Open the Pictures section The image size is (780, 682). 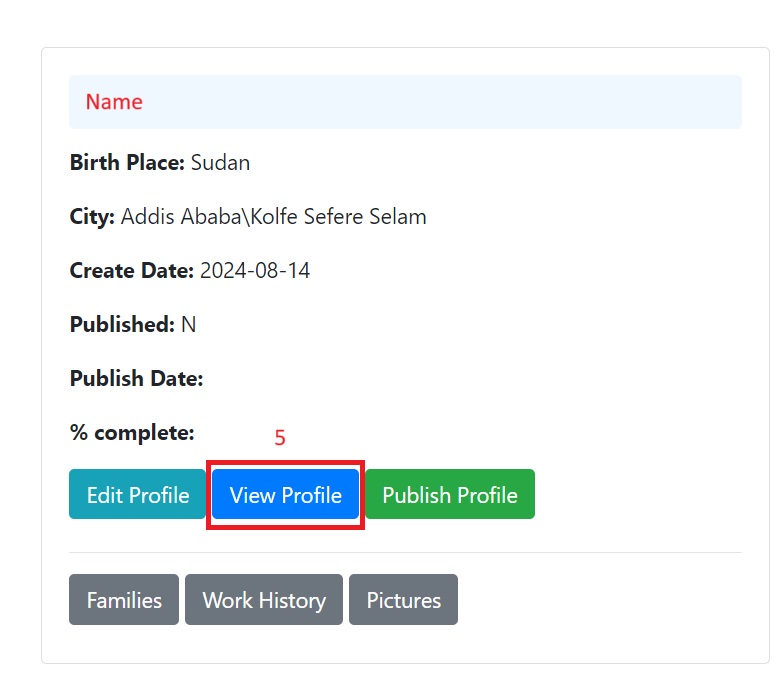coord(403,600)
